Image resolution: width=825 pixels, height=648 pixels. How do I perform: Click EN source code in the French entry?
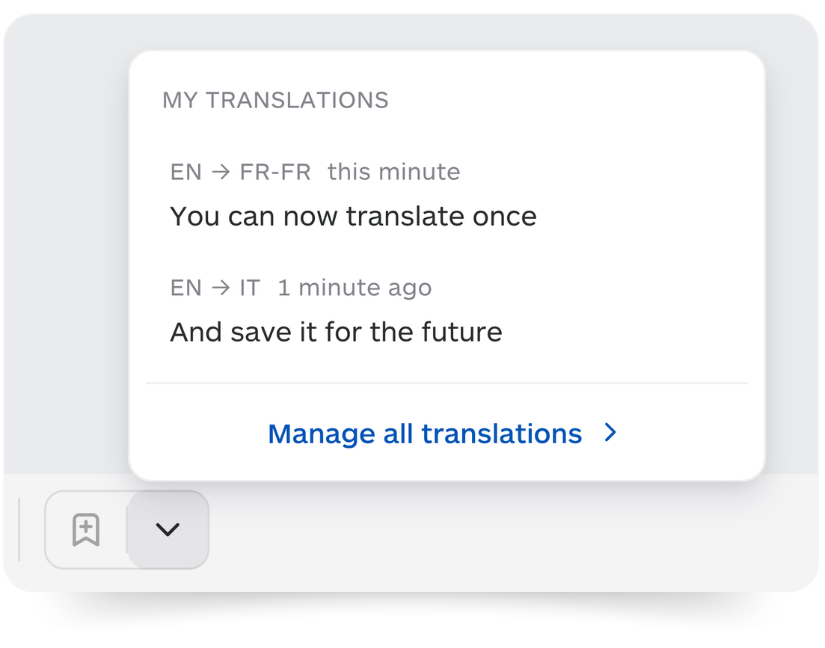[x=186, y=172]
